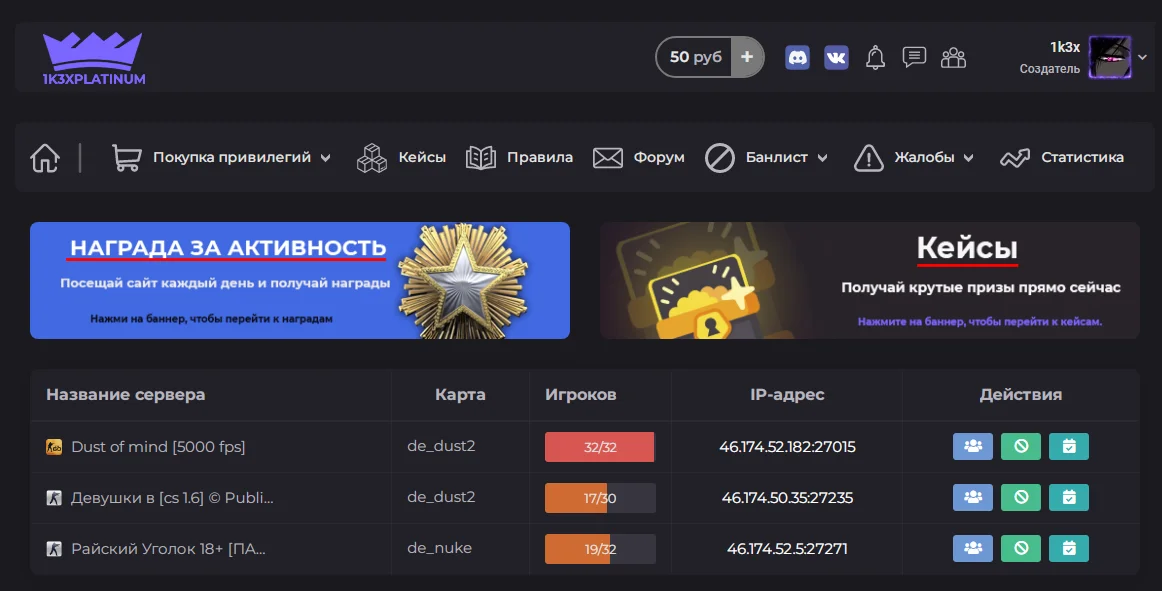Open the VK social icon
The image size is (1162, 591).
click(836, 57)
